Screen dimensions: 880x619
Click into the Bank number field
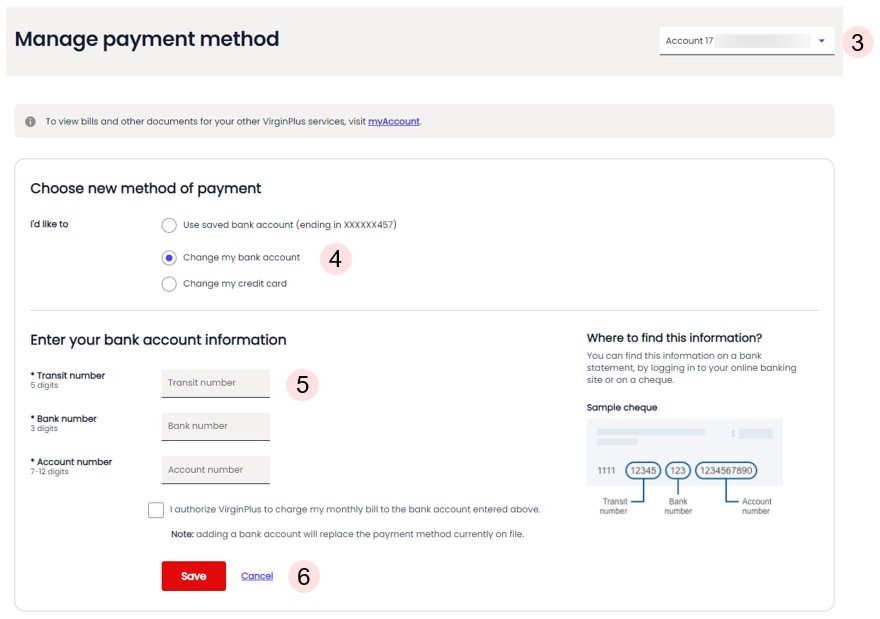[x=215, y=426]
